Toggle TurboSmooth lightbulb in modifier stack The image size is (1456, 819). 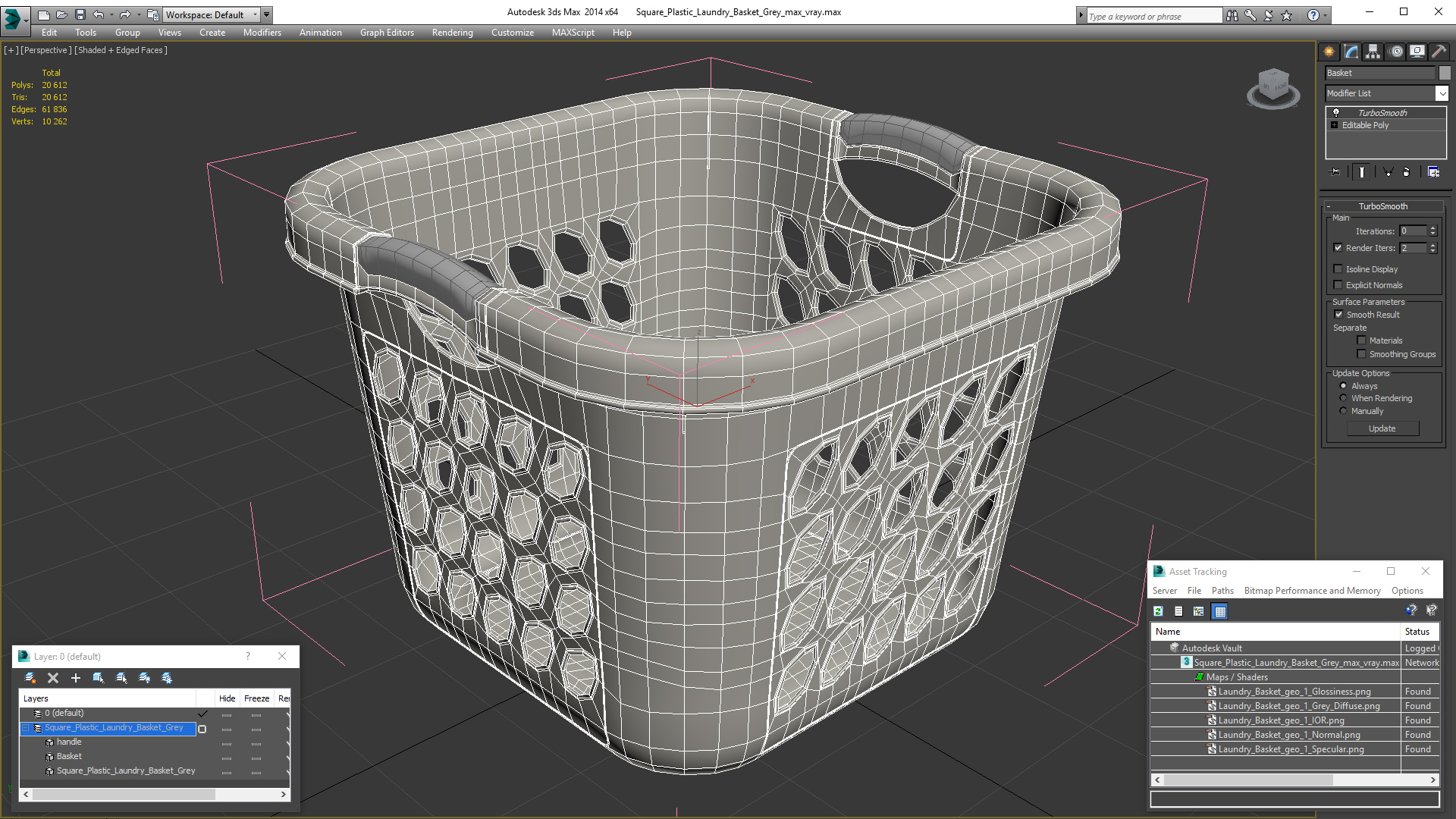[x=1336, y=112]
